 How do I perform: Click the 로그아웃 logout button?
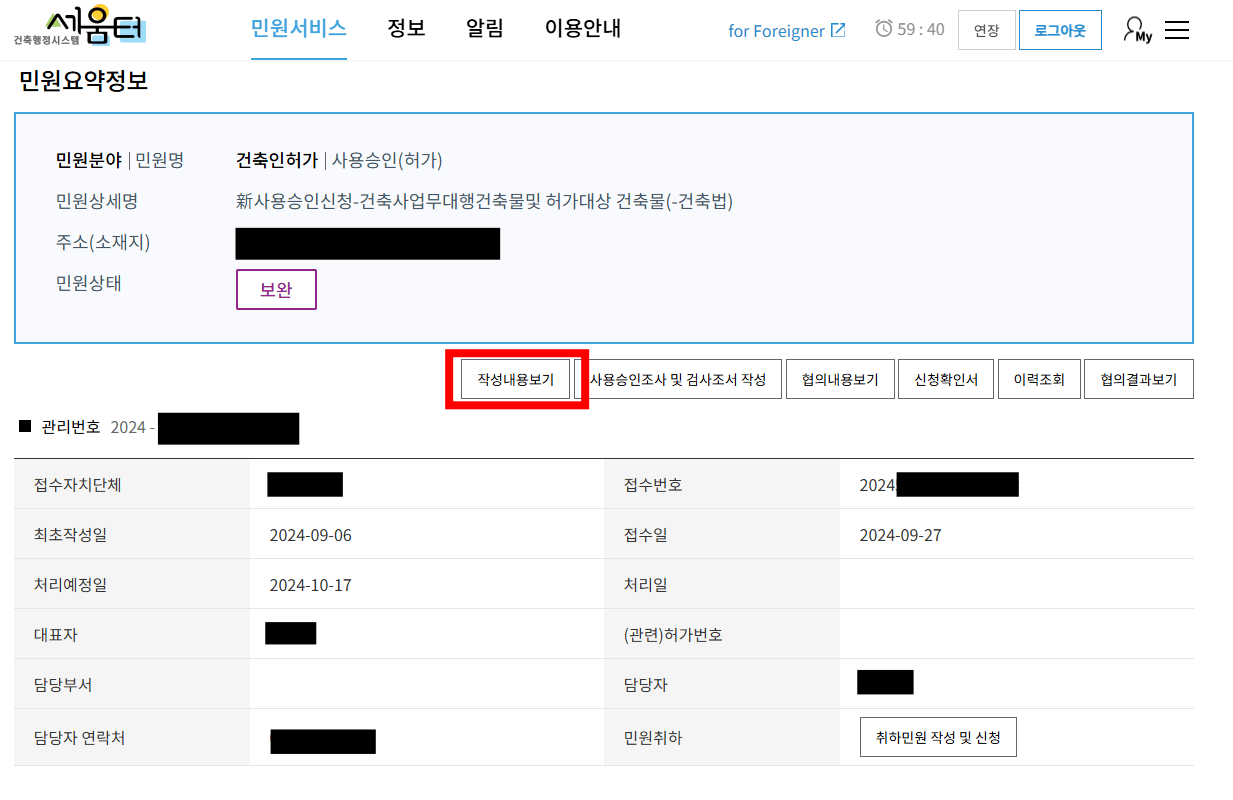click(x=1060, y=30)
